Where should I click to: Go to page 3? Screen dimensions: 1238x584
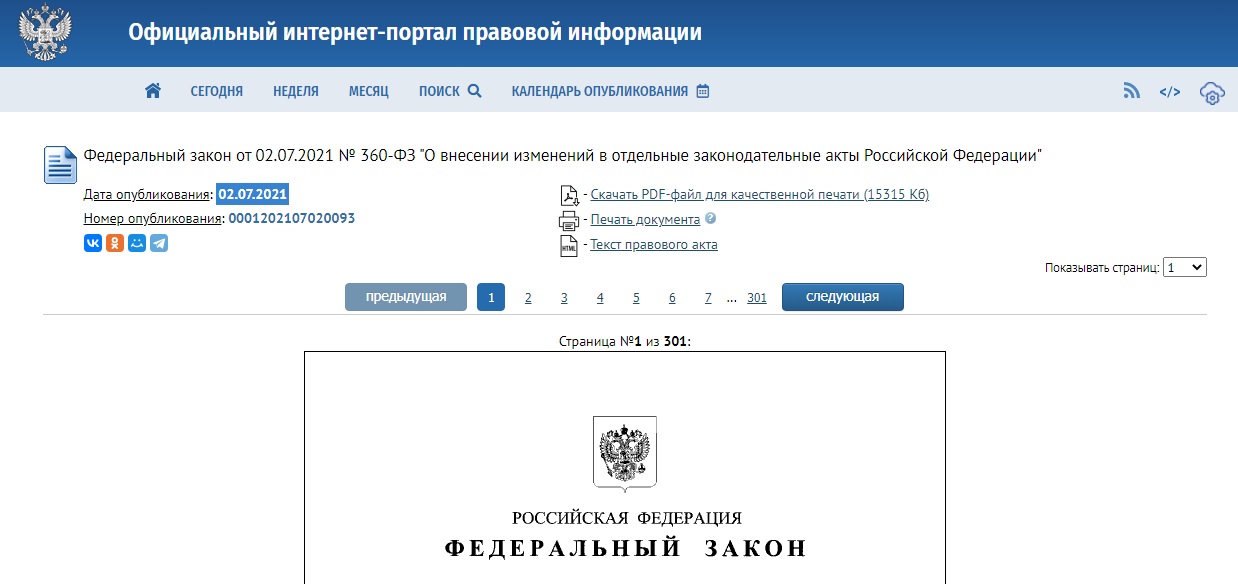[564, 298]
